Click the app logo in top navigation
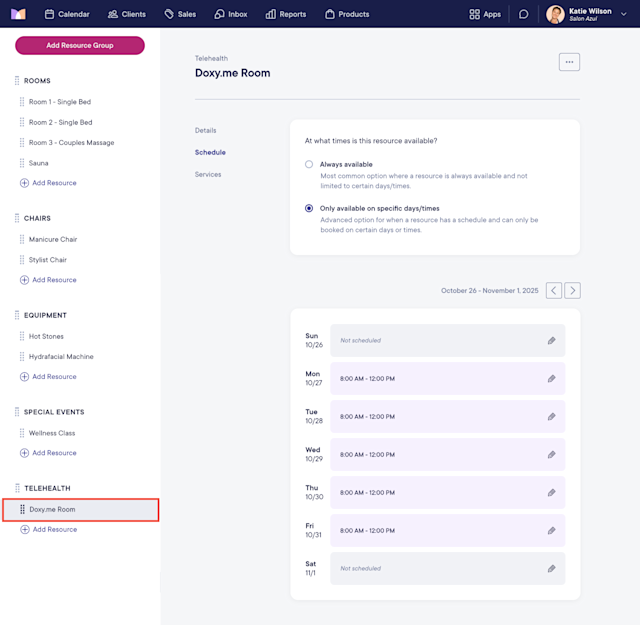The width and height of the screenshot is (640, 625). pos(18,14)
